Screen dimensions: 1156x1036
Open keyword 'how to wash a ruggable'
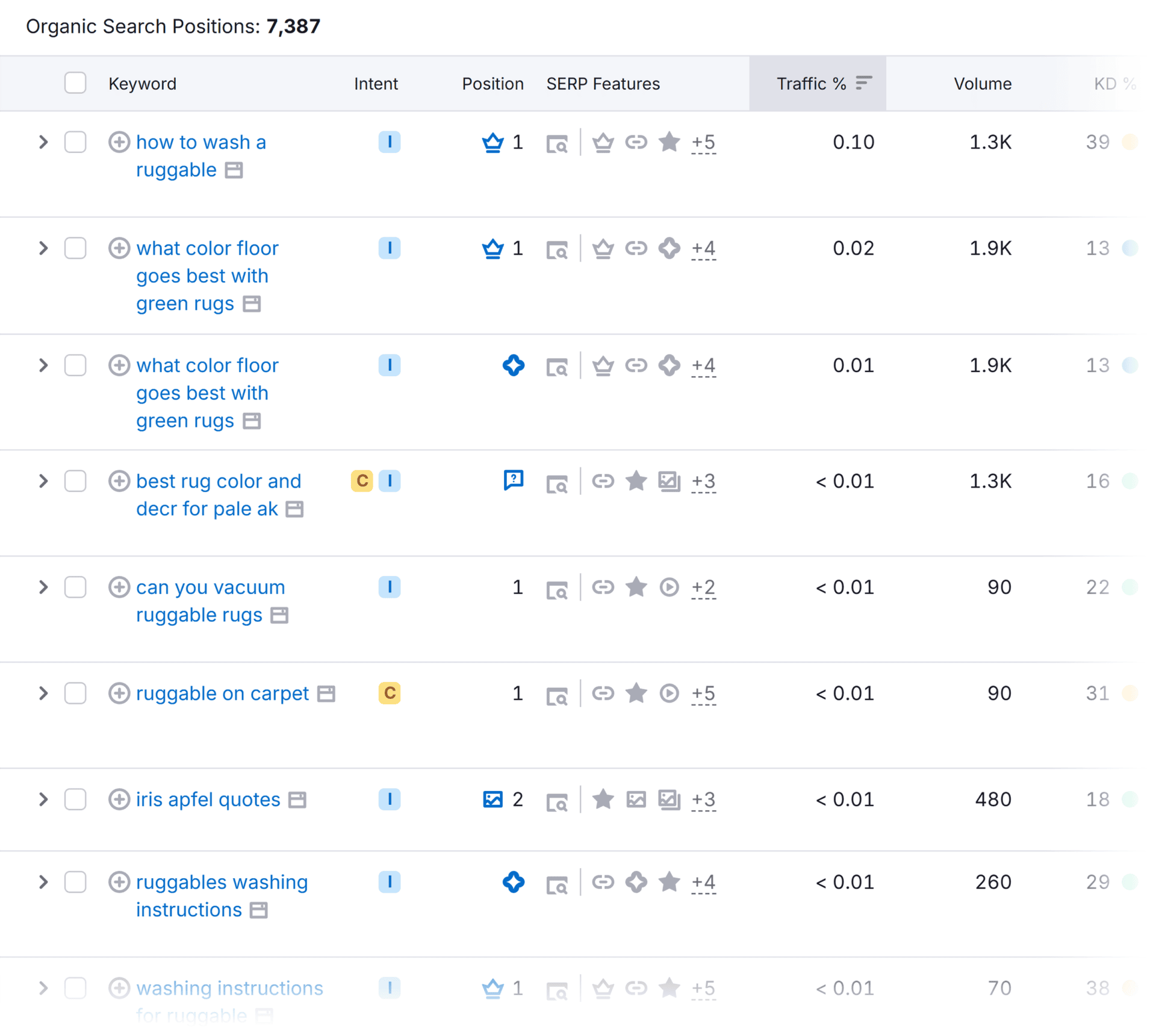[200, 156]
